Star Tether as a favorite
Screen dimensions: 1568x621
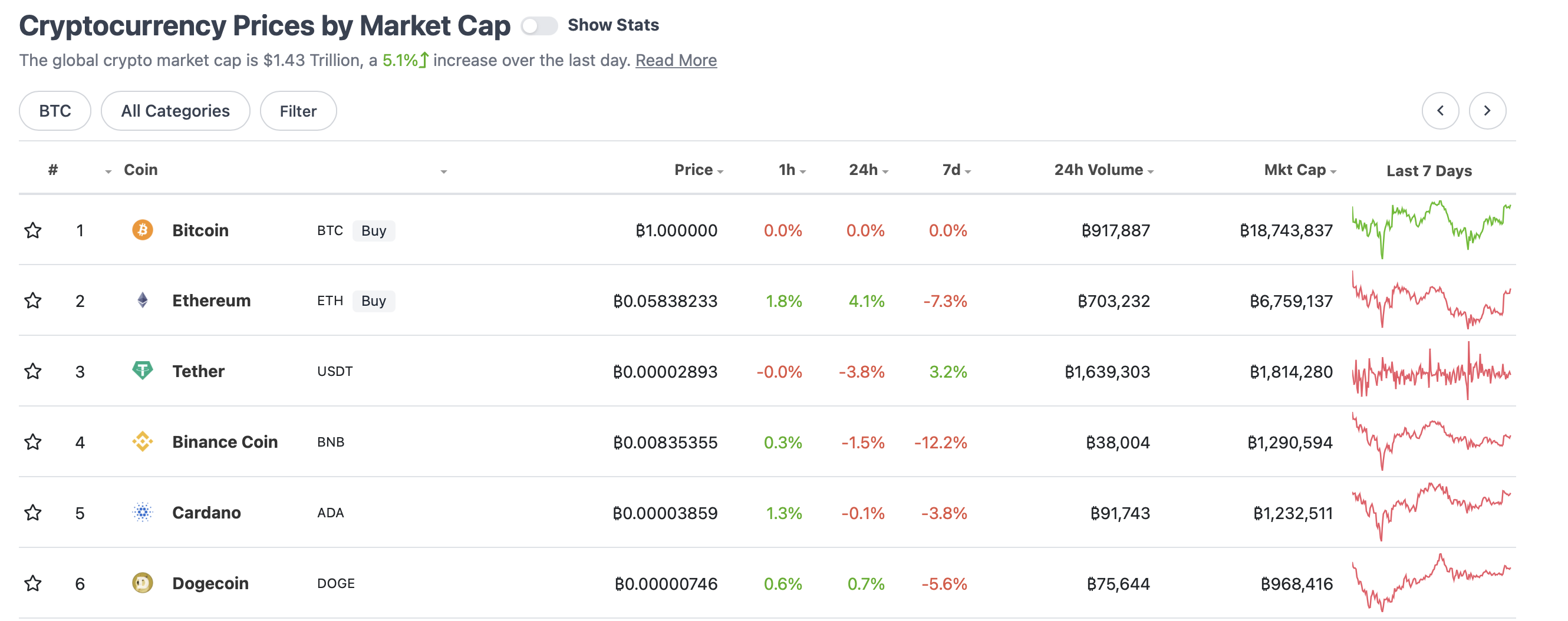coord(33,371)
